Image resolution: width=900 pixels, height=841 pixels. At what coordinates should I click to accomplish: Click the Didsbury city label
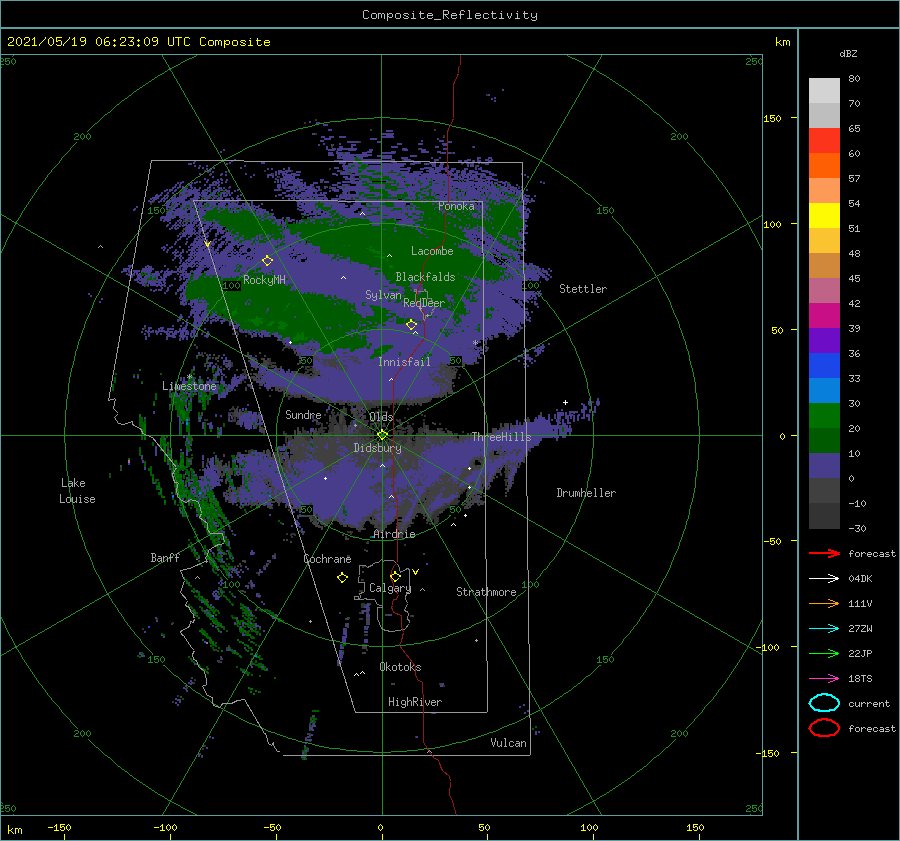tap(378, 448)
